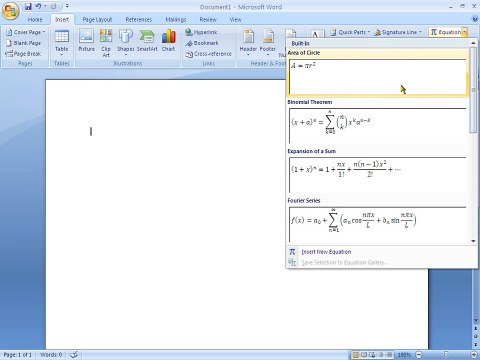Insert a Cross-reference
Viewport: 480px width, 360px height.
[209, 54]
